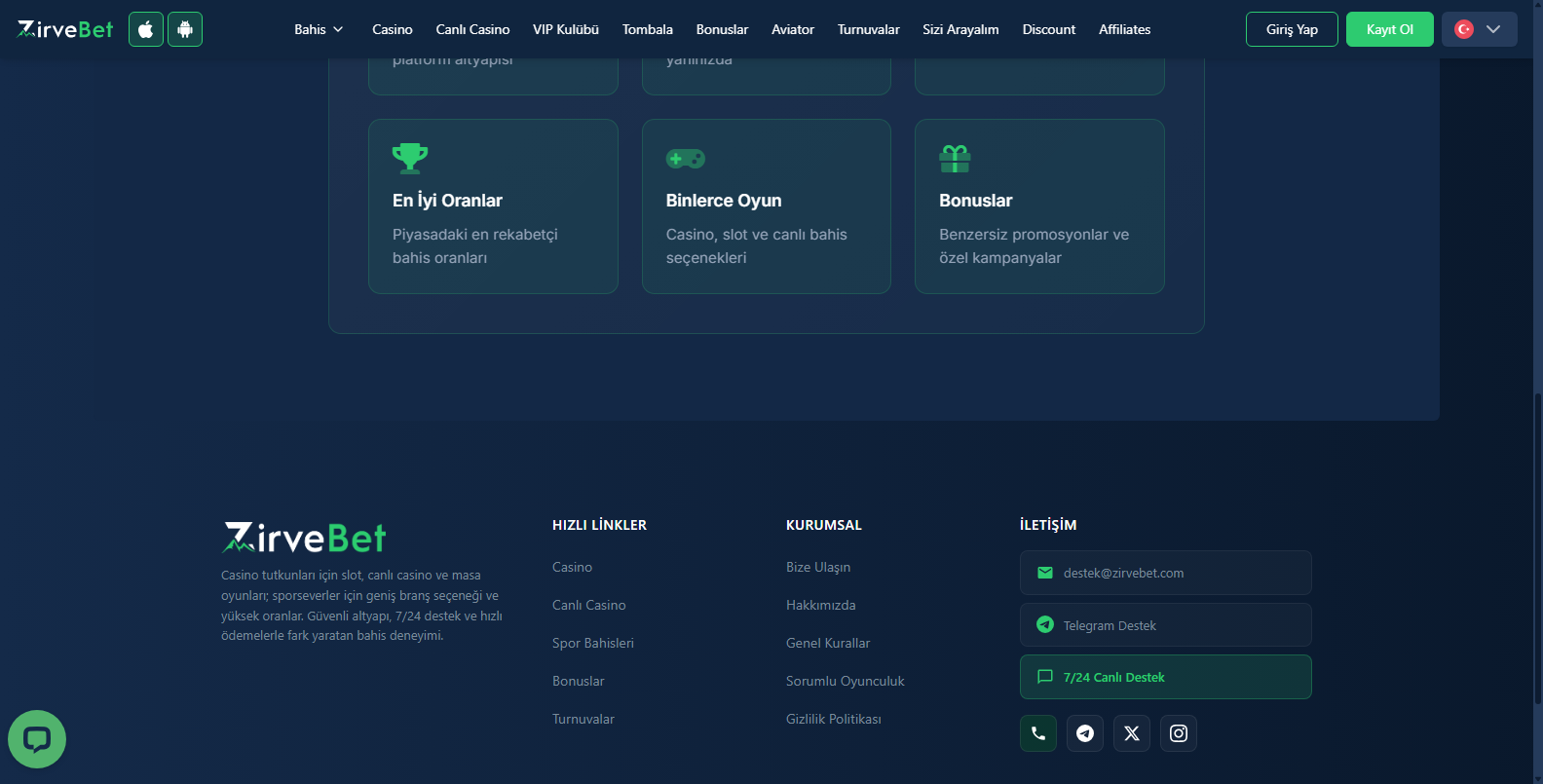This screenshot has height=784, width=1543.
Task: Download the Android app
Action: point(185,29)
